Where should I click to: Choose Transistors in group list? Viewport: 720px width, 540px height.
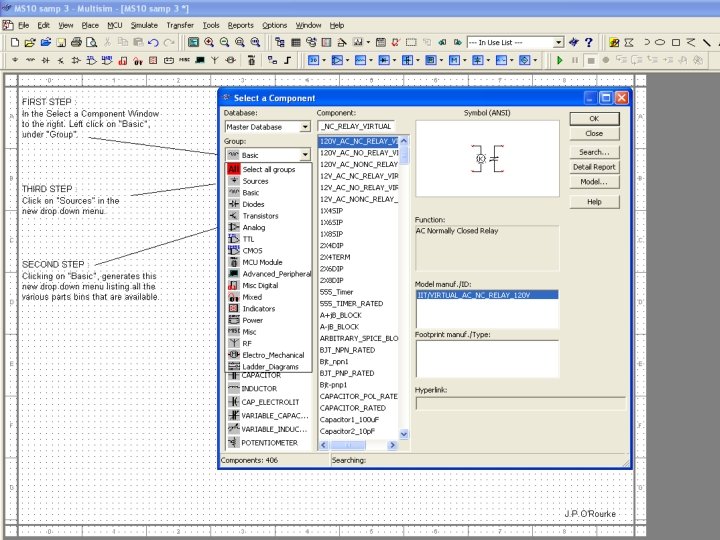coord(268,216)
